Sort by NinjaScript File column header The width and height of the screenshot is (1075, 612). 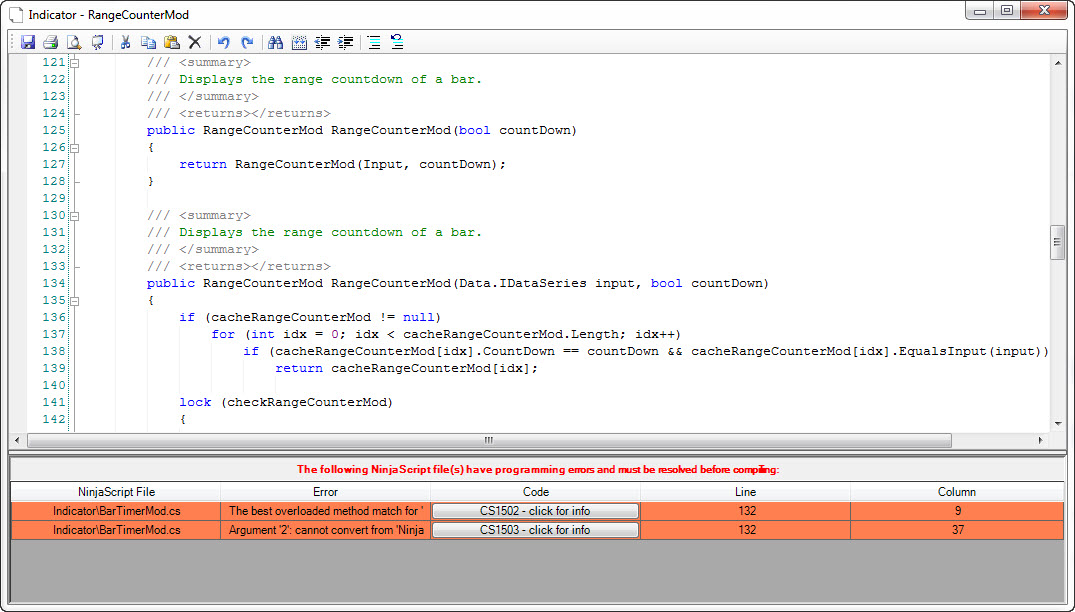point(116,492)
